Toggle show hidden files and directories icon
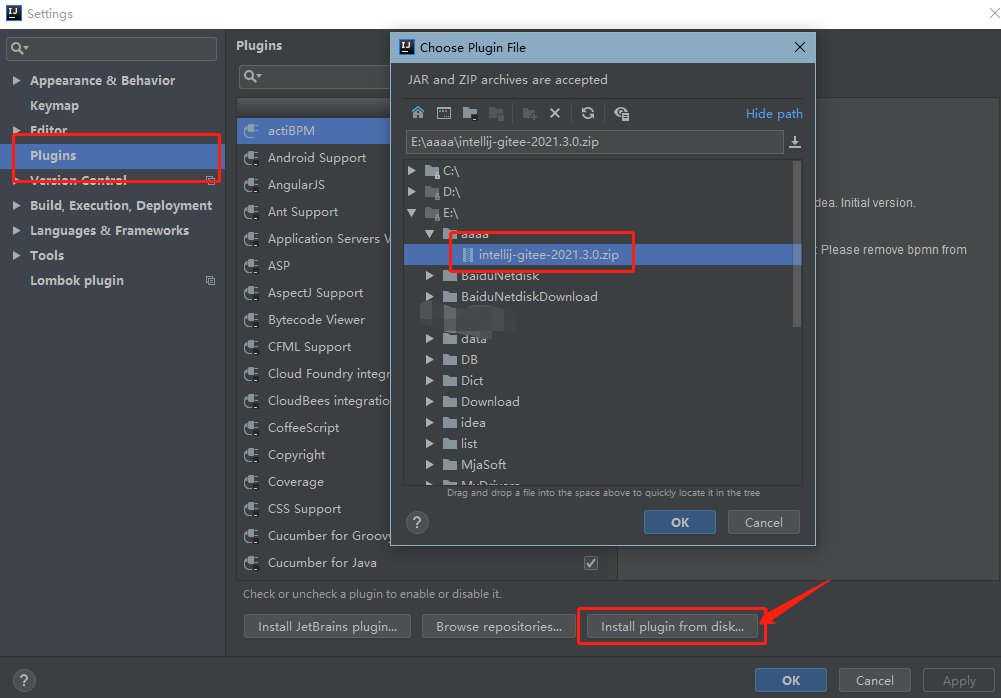 click(x=621, y=114)
